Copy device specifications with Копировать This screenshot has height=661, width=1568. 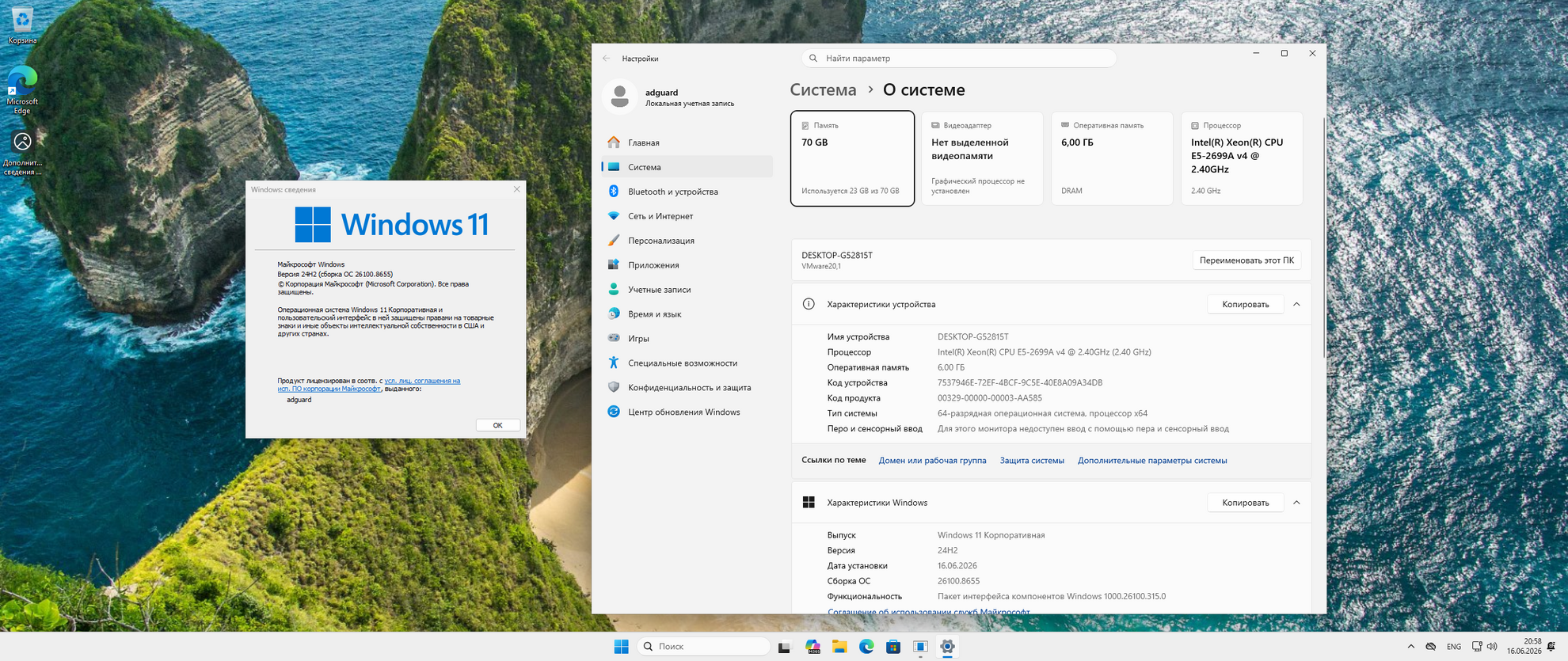pyautogui.click(x=1245, y=305)
